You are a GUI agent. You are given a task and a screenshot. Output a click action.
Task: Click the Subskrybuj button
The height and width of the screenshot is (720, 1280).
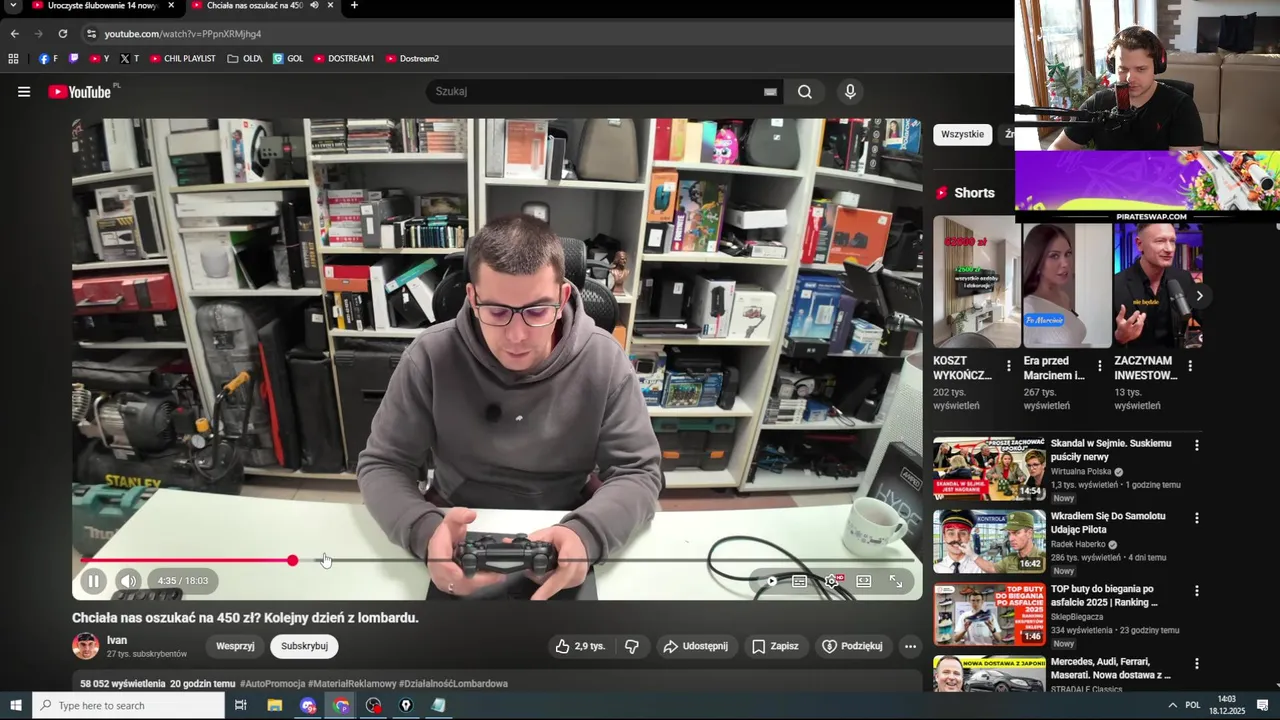[304, 646]
